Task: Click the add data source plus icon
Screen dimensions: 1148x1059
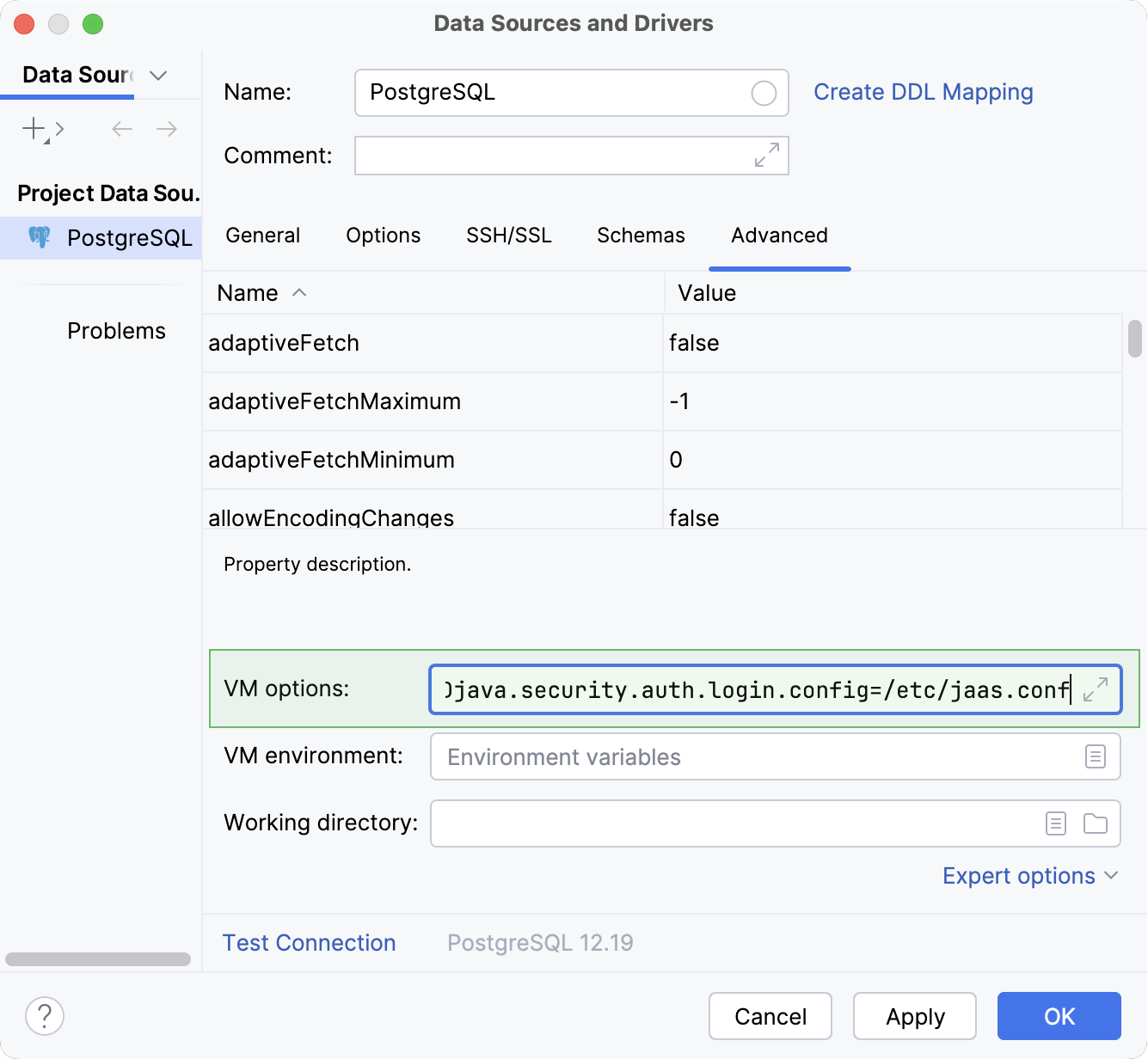Action: click(x=32, y=129)
